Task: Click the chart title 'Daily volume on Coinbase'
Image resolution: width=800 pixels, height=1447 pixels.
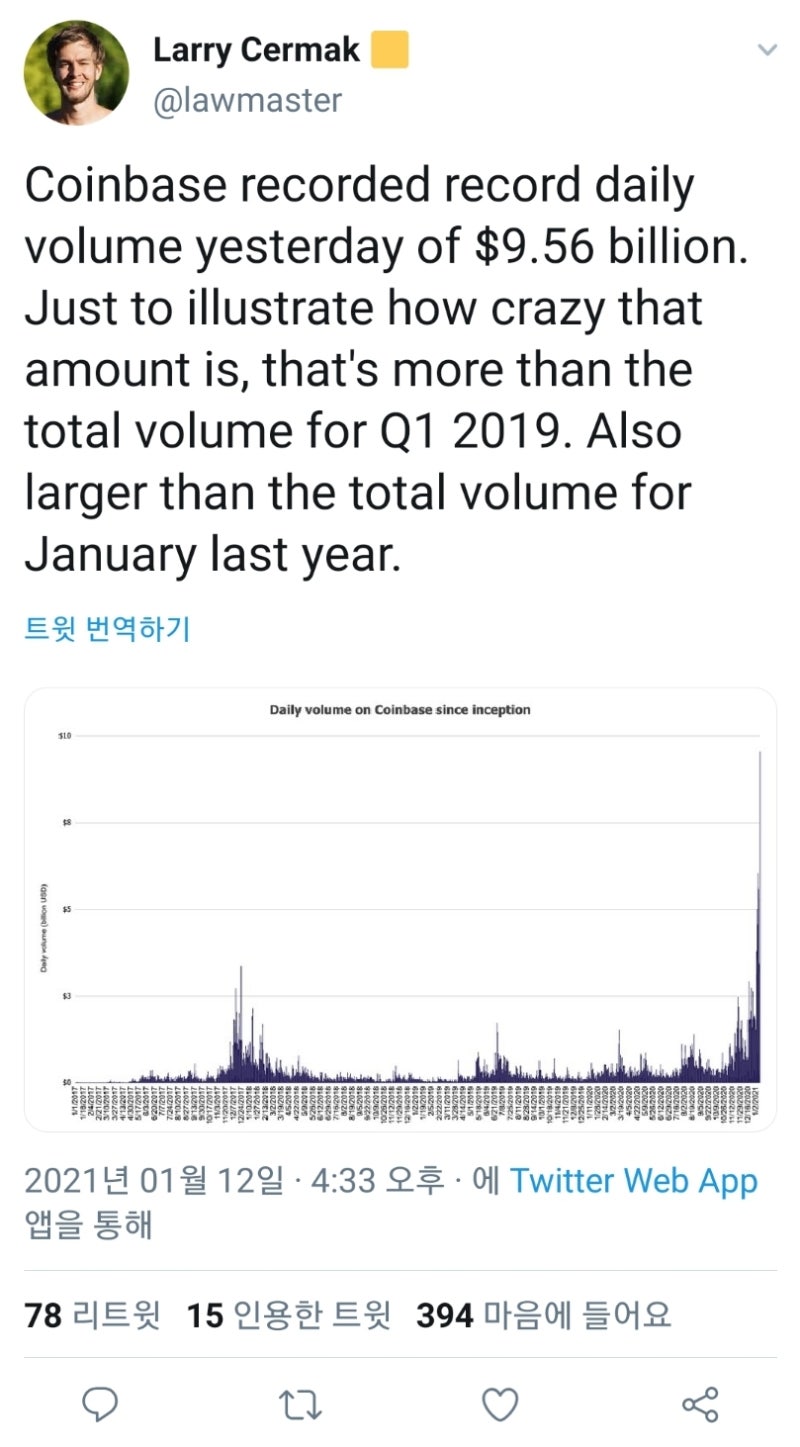Action: pos(400,710)
